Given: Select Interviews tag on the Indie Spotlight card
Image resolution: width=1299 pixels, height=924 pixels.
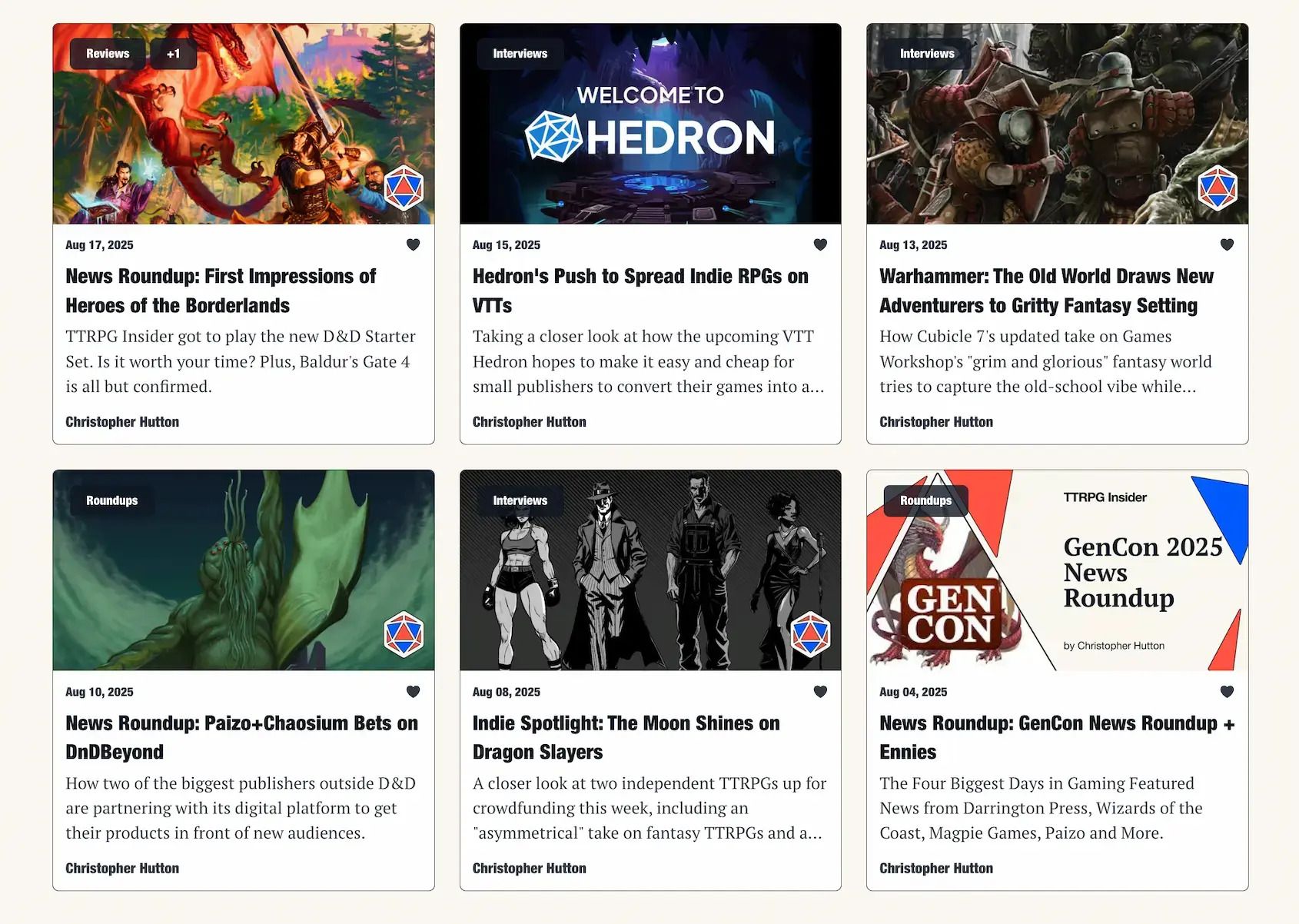Looking at the screenshot, I should [520, 500].
